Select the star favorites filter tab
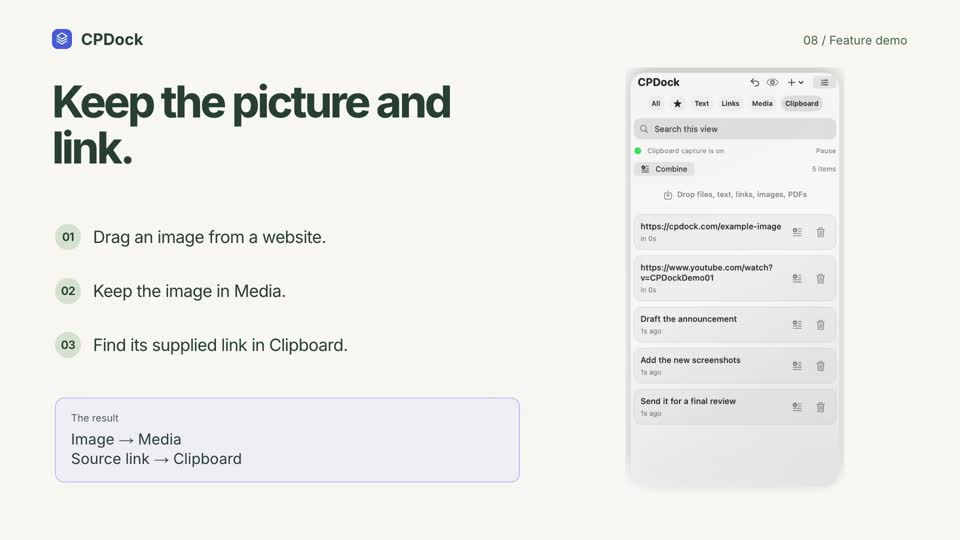 point(677,103)
